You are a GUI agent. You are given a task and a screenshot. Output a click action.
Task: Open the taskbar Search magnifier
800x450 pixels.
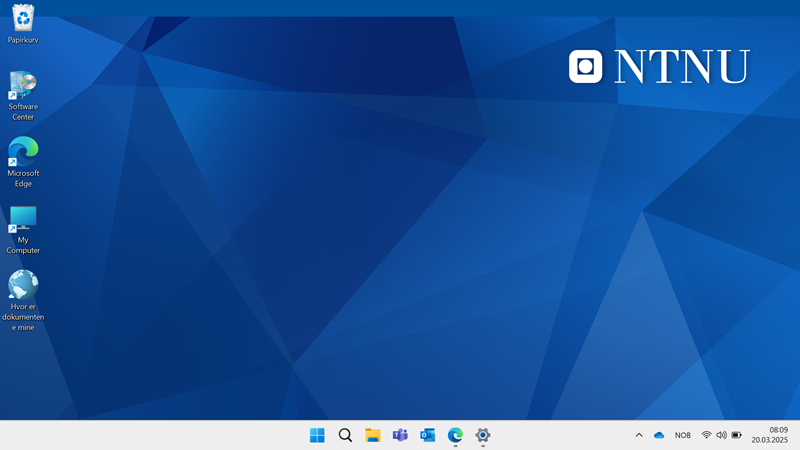coord(345,435)
